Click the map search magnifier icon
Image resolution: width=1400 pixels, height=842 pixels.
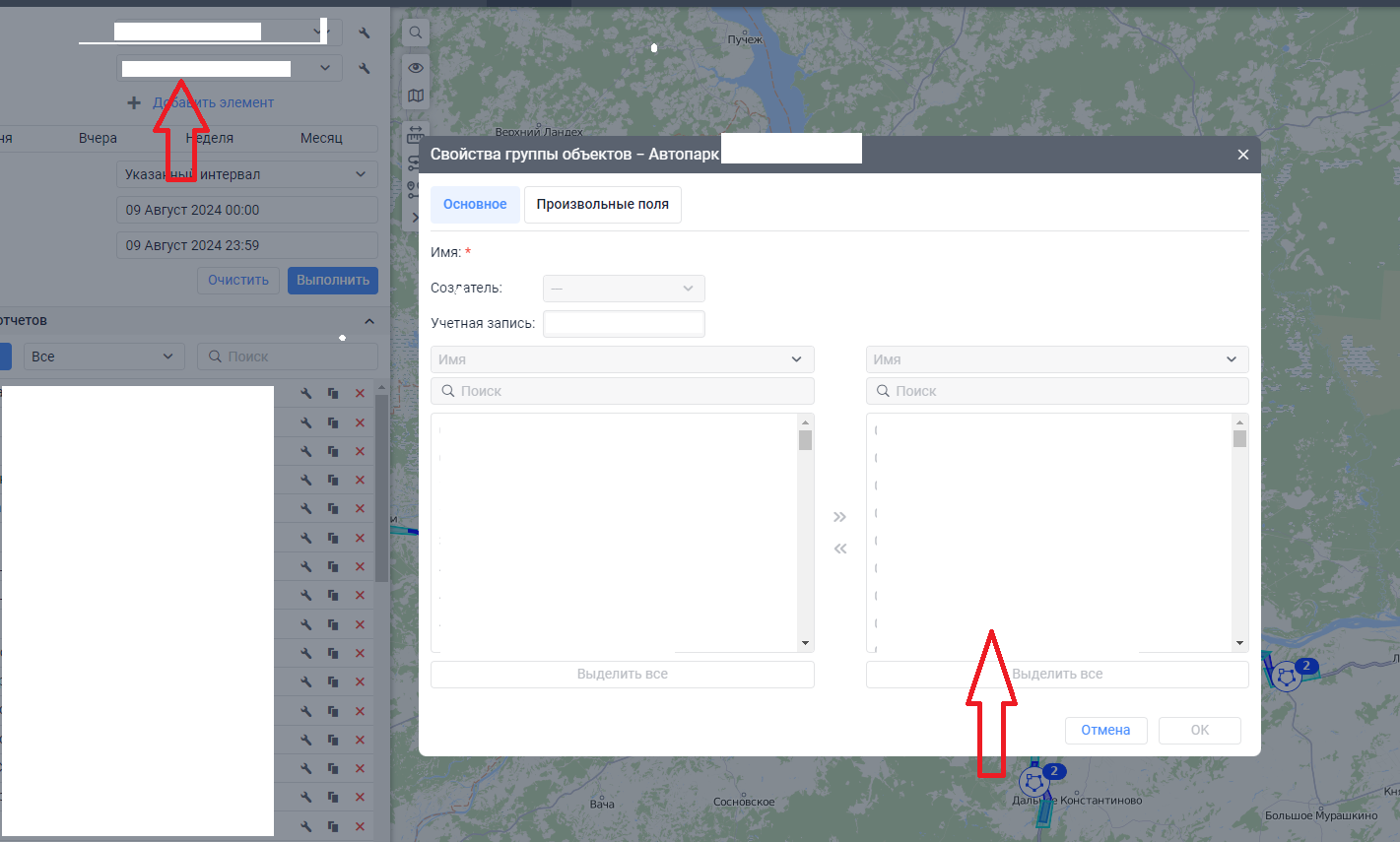click(x=416, y=32)
